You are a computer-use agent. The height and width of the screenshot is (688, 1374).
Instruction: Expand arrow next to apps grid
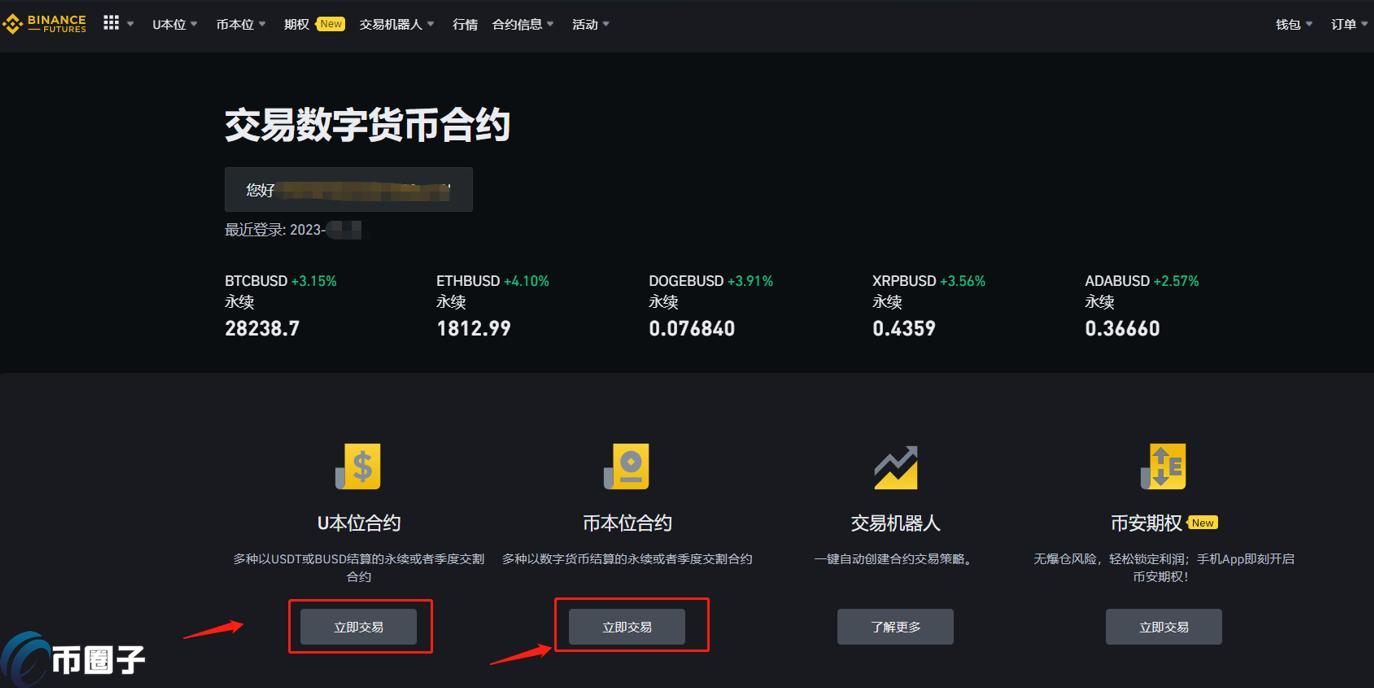click(x=130, y=23)
